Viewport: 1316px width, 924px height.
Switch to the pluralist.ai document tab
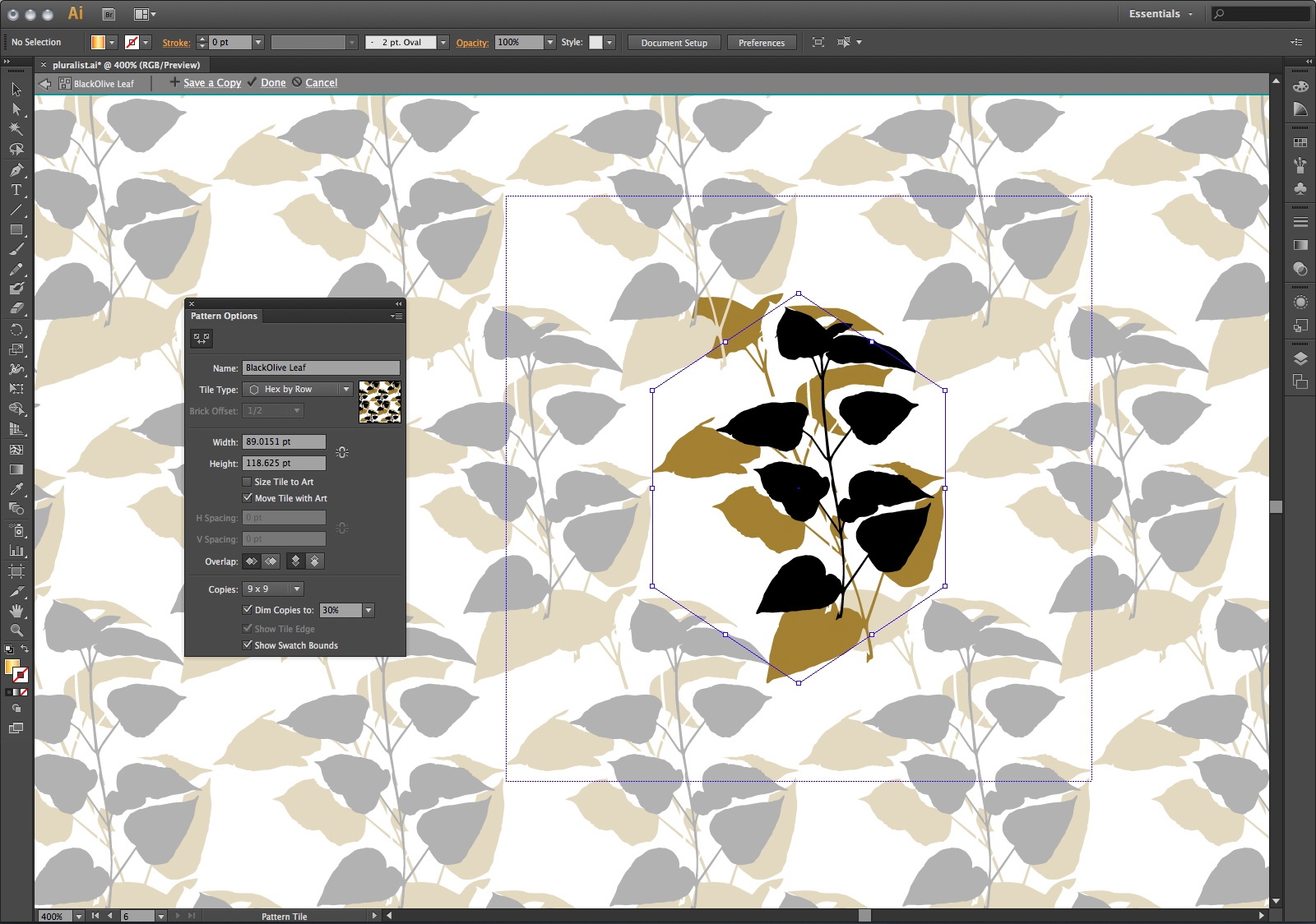(125, 65)
